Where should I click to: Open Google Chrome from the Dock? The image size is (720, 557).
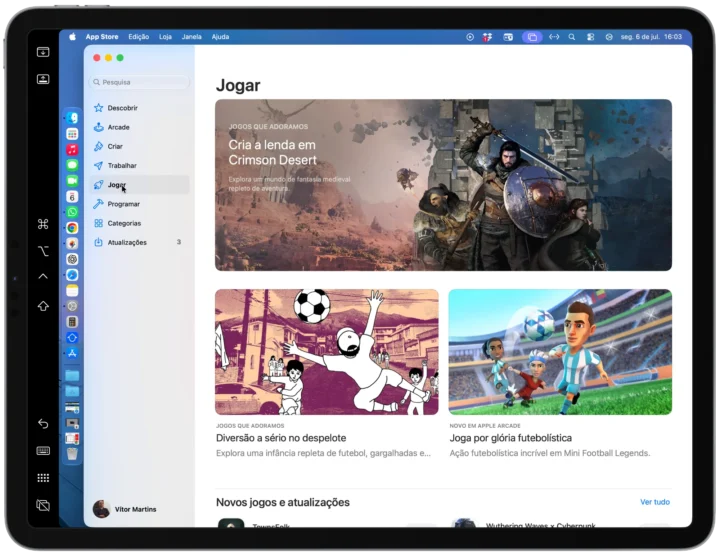click(x=72, y=228)
